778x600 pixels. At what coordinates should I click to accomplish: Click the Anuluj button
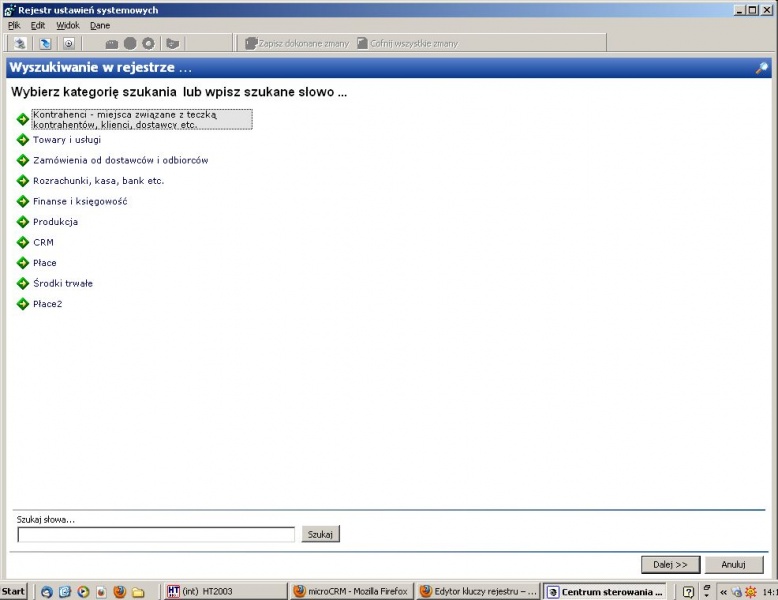(x=733, y=564)
